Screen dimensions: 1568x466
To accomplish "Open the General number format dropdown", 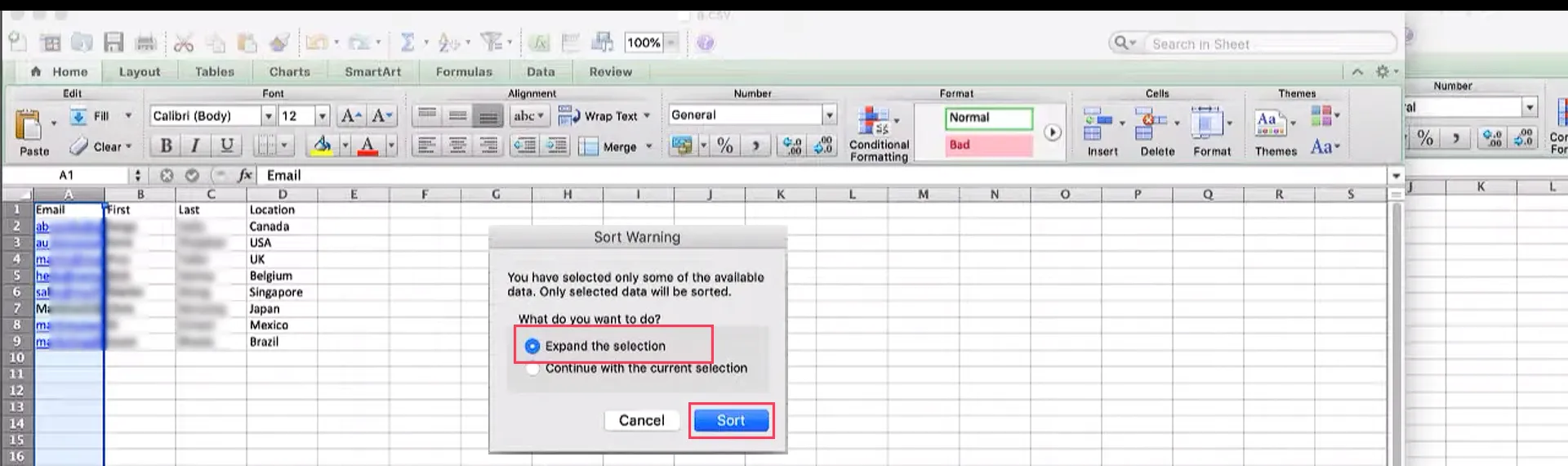I will [830, 115].
